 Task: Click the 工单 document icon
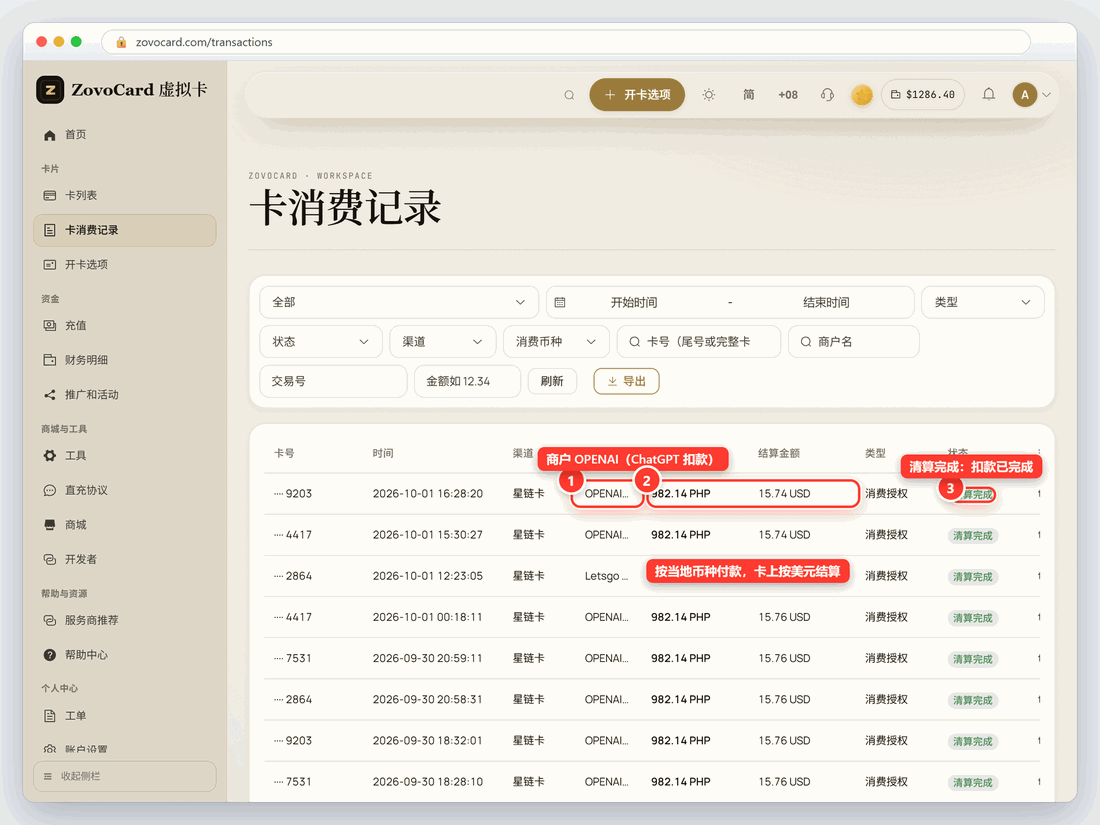point(50,716)
